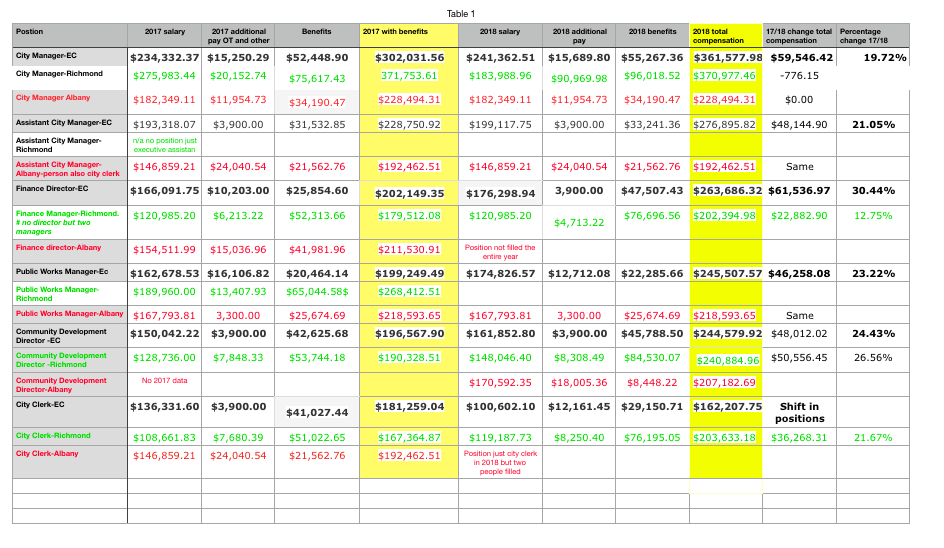Click the $0.00 change cell
Image resolution: width=944 pixels, height=548 pixels.
point(799,100)
